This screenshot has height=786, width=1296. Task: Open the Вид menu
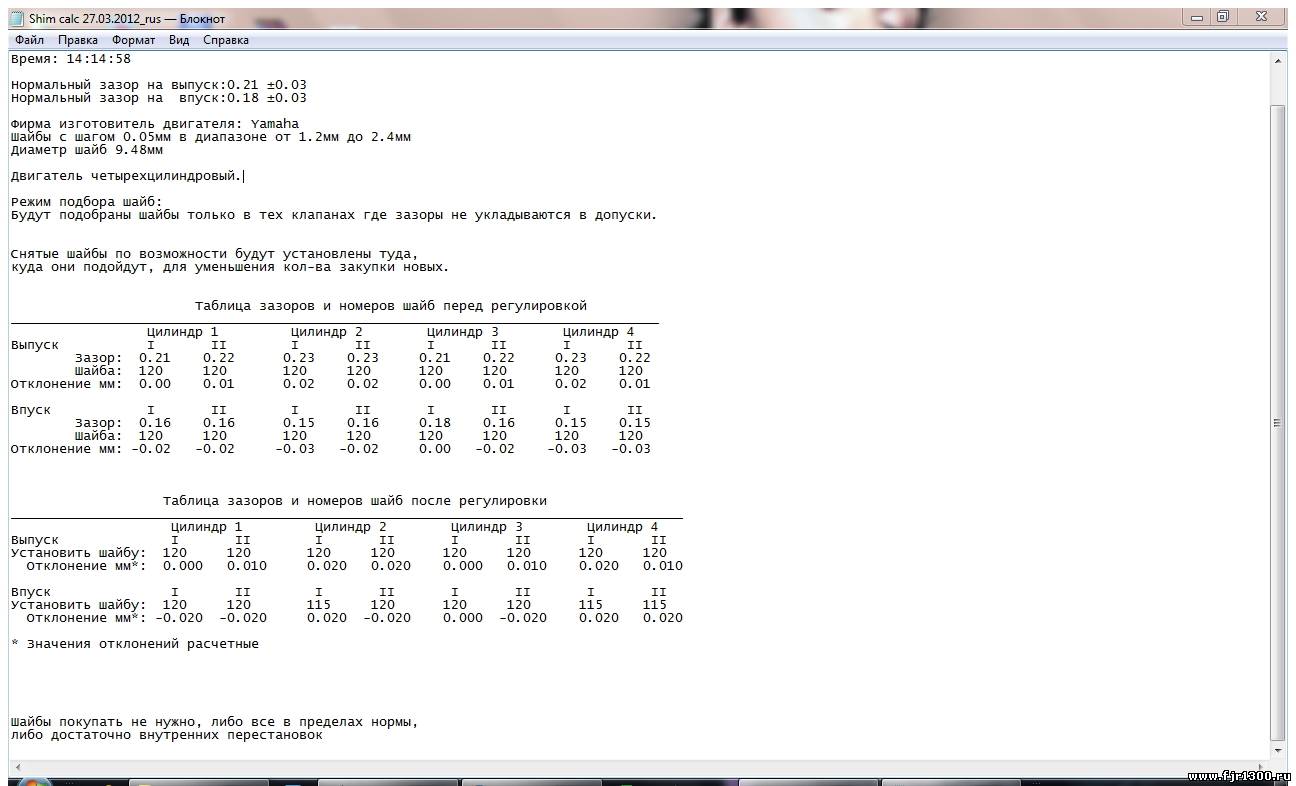click(179, 40)
